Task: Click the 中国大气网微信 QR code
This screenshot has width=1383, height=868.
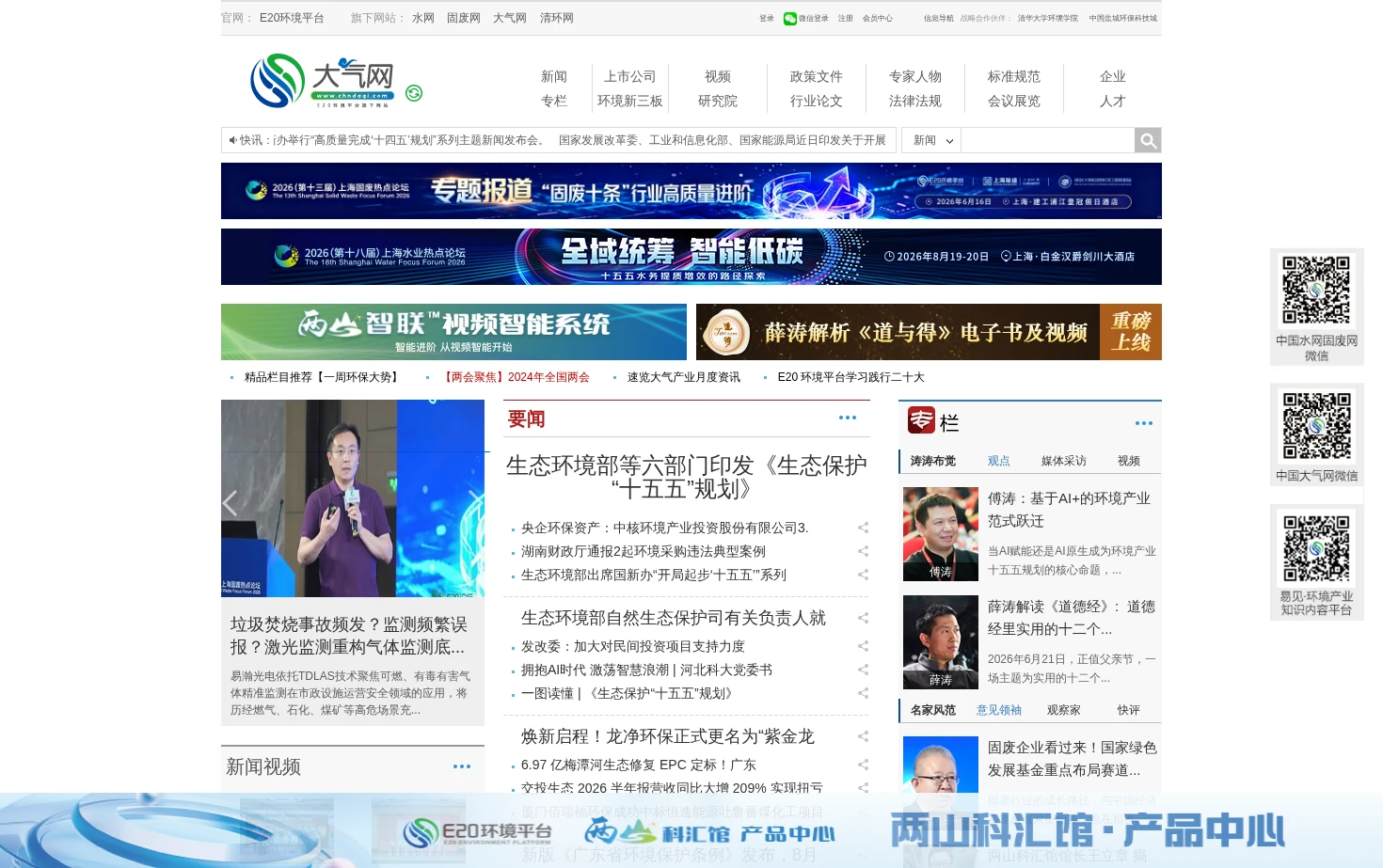Action: 1316,426
